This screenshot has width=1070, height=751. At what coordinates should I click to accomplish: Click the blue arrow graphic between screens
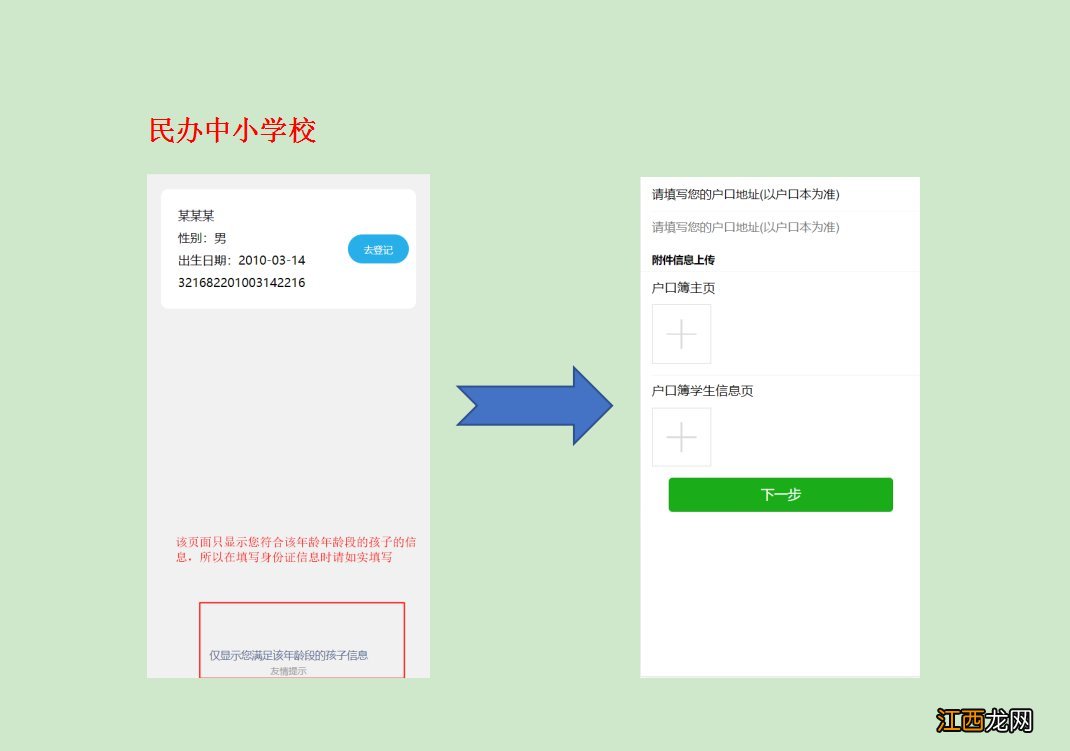(x=535, y=405)
